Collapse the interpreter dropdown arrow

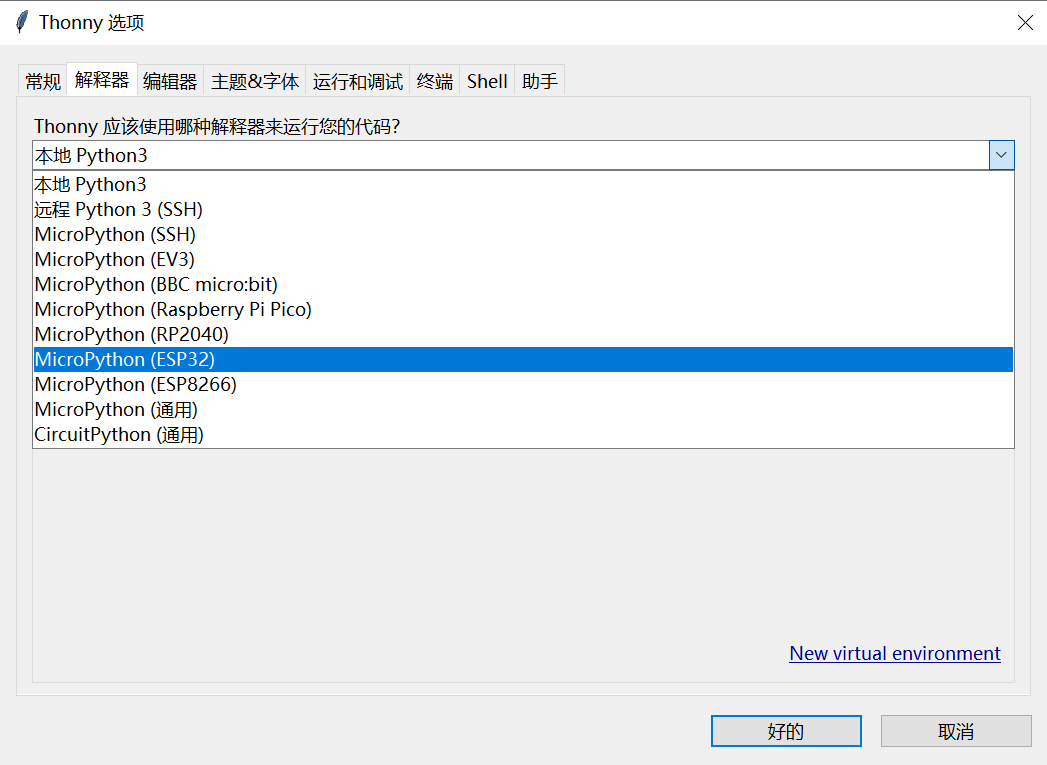point(1001,155)
